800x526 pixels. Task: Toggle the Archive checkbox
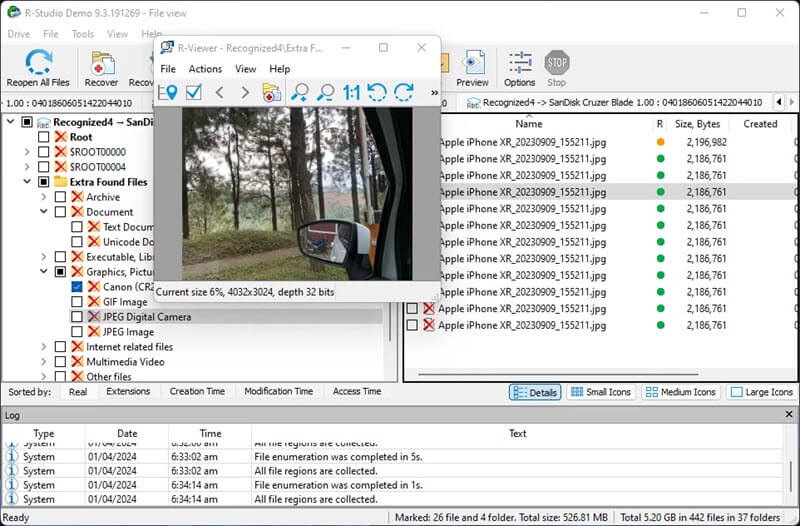tap(60, 197)
